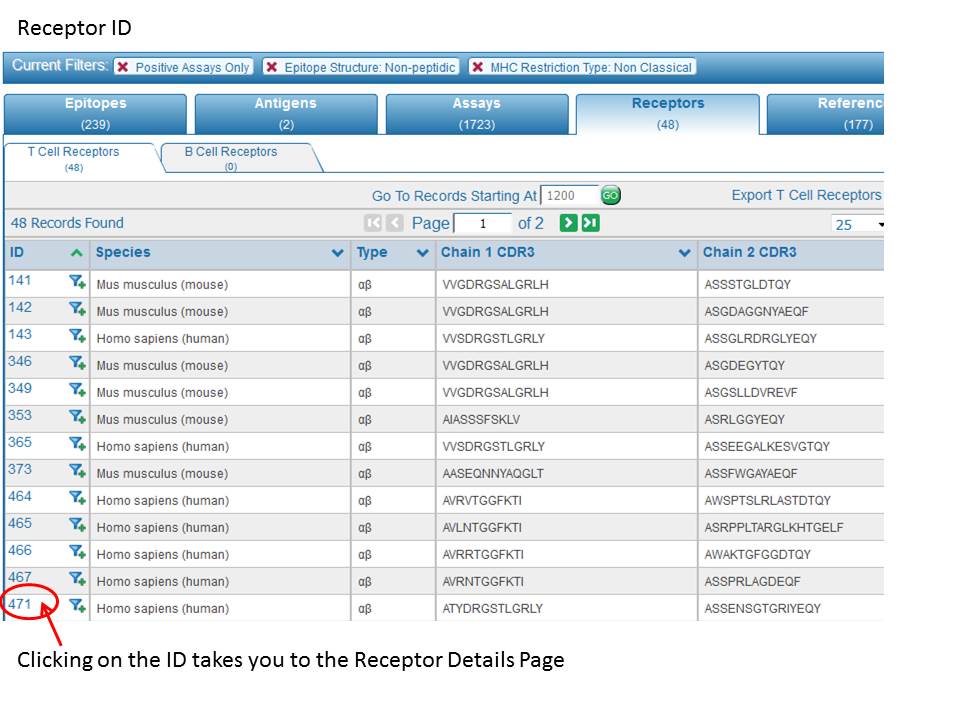Open the records-per-page dropdown showing 25
This screenshot has width=960, height=720.
click(858, 224)
